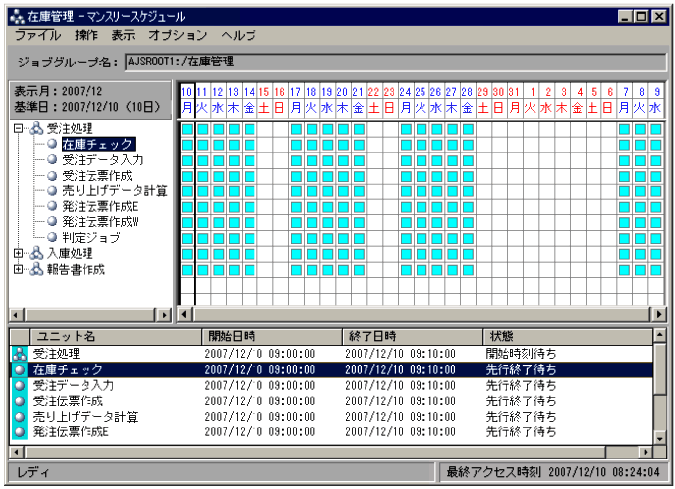Select 発注伝票作成W in the tree

tap(100, 222)
